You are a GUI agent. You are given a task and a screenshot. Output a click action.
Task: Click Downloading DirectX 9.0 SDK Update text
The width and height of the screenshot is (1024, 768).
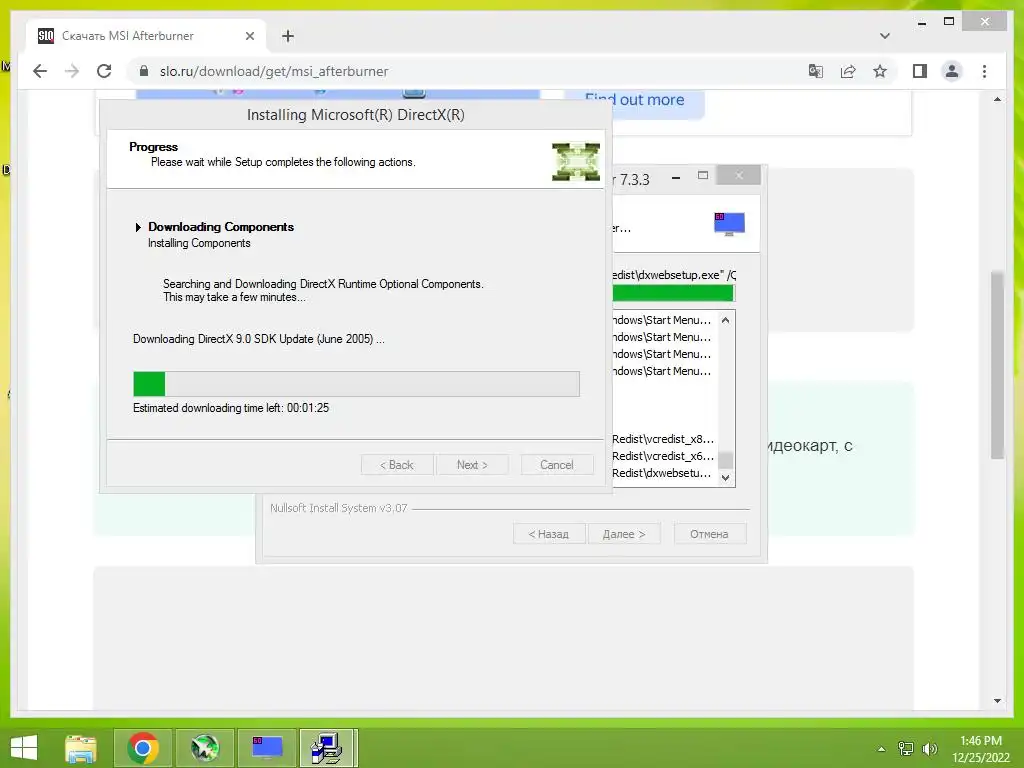(259, 339)
